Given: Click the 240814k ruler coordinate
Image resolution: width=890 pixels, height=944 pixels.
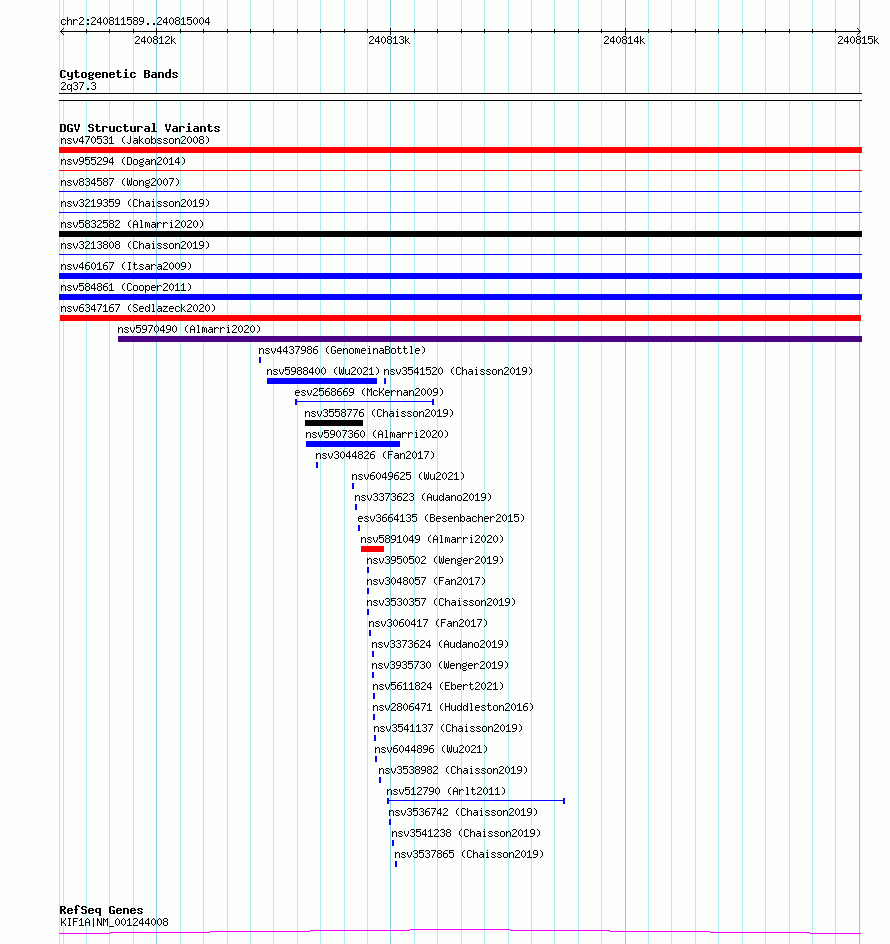Looking at the screenshot, I should point(624,40).
